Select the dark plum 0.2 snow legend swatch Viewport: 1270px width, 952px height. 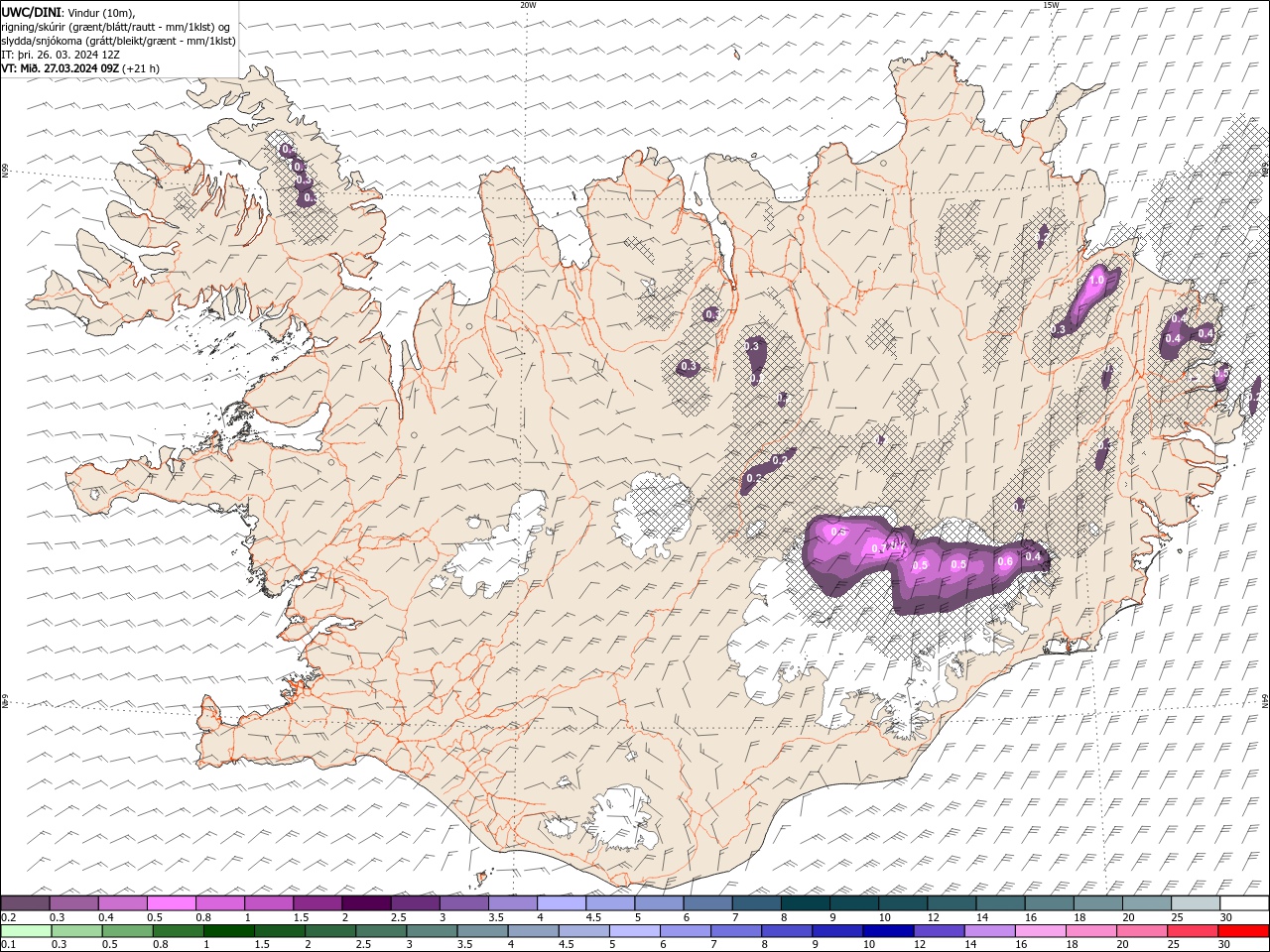(25, 902)
